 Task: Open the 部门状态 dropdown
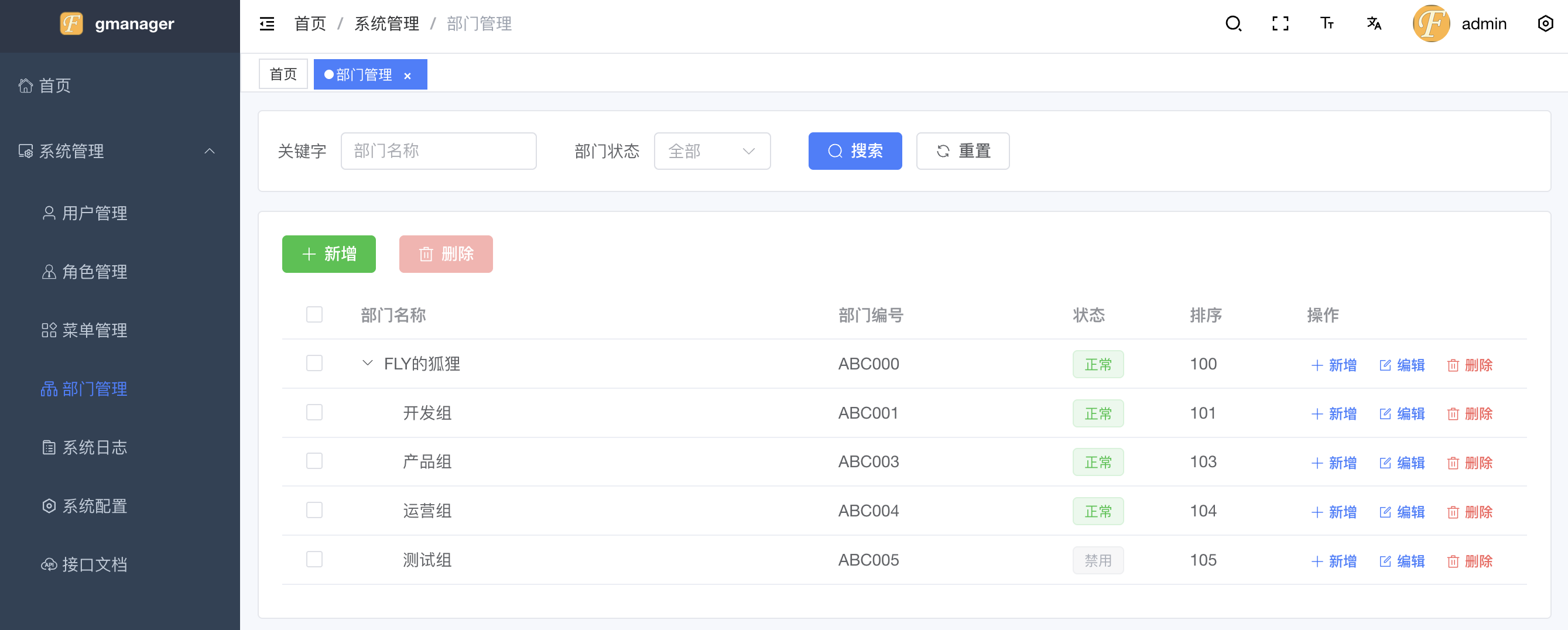[x=711, y=151]
